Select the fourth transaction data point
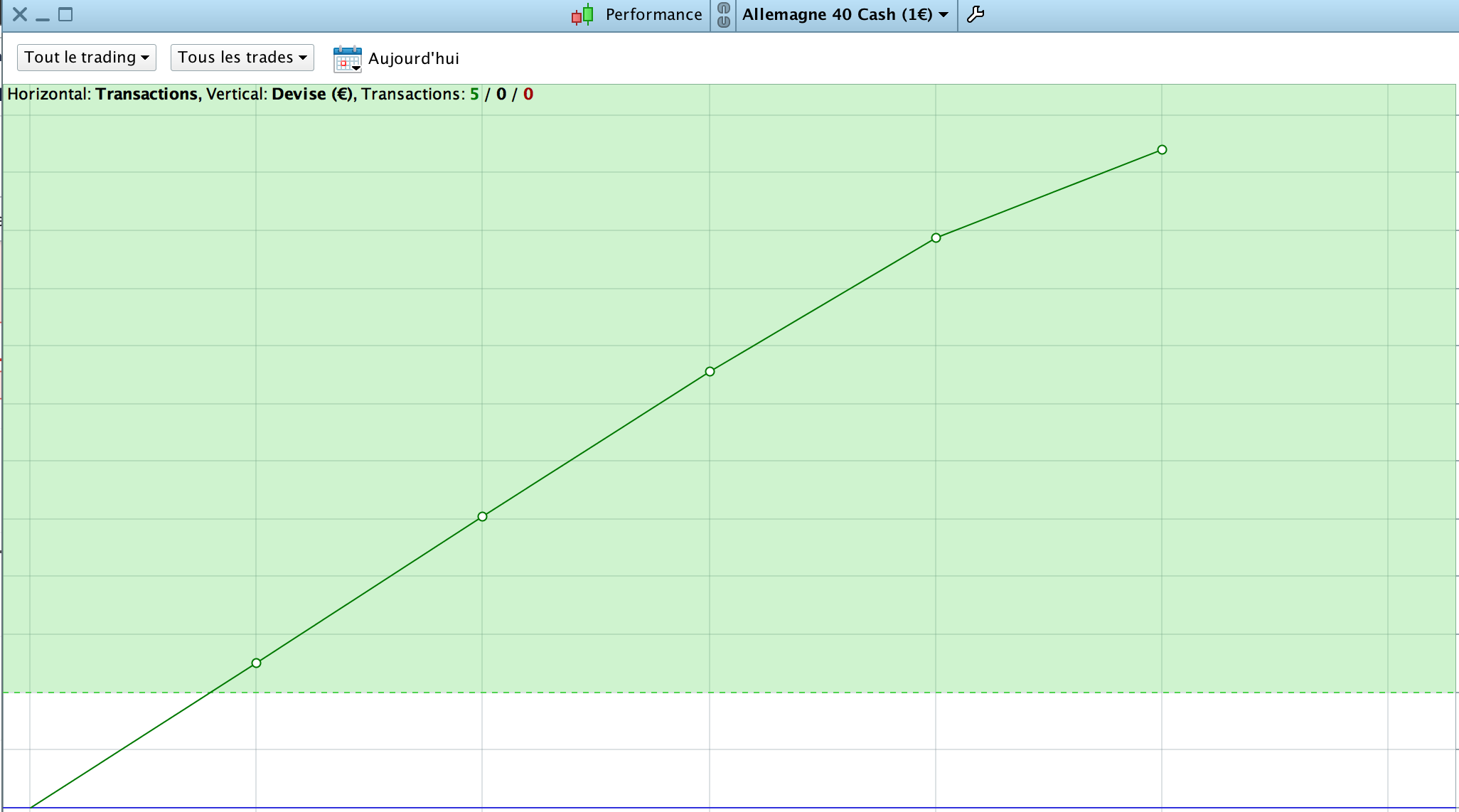The image size is (1459, 812). 936,237
